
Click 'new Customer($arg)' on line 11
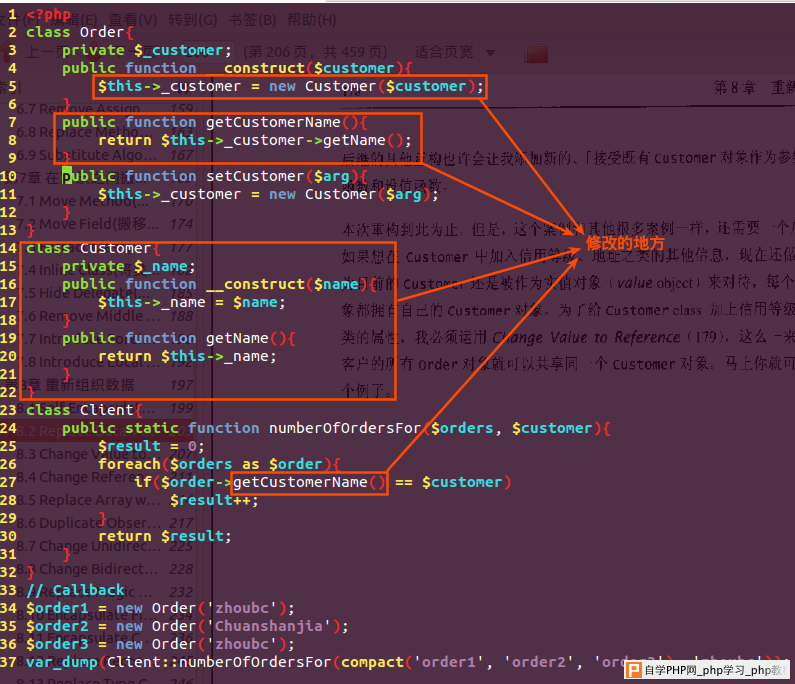point(350,194)
